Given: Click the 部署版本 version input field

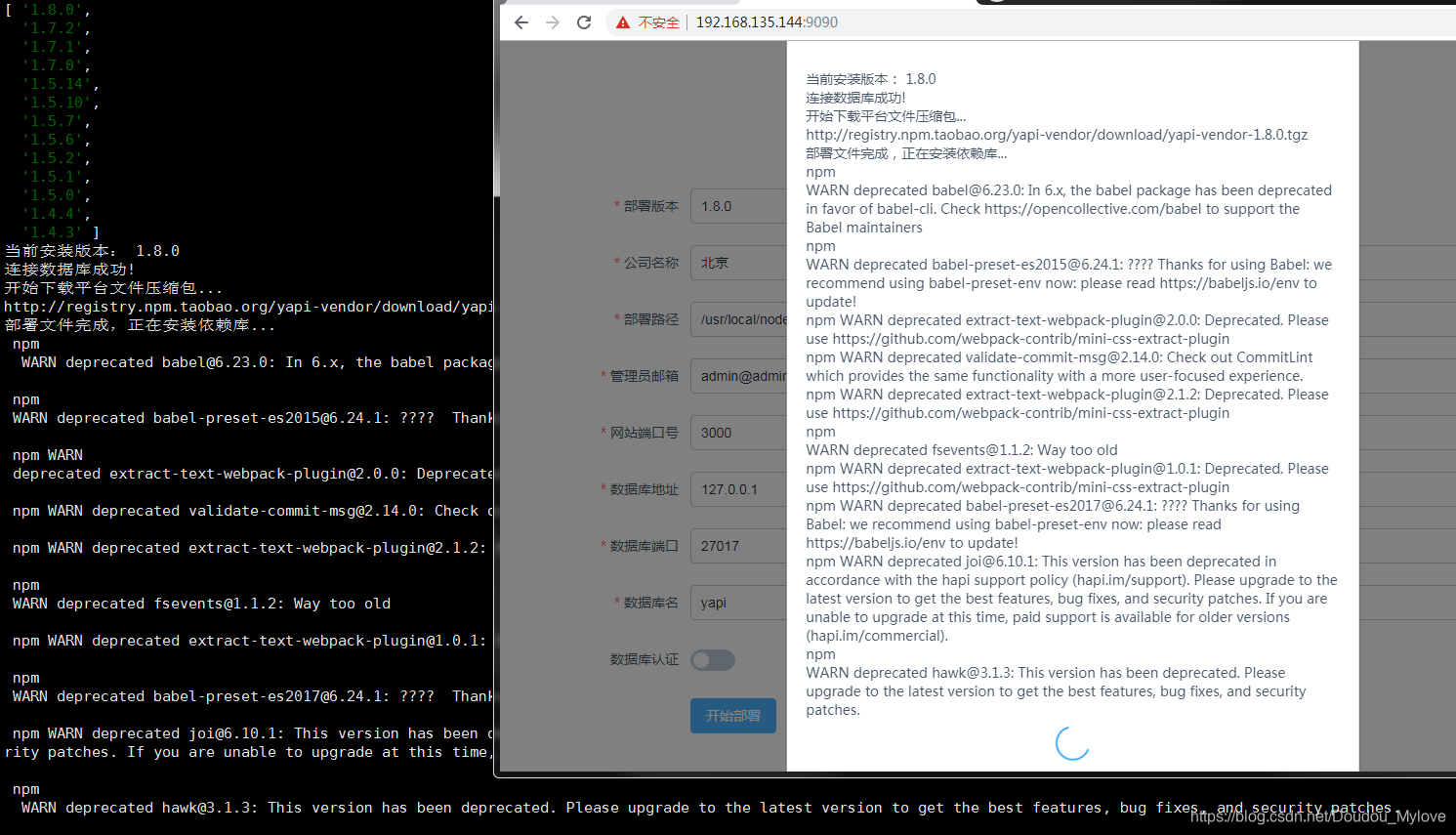Looking at the screenshot, I should (739, 206).
